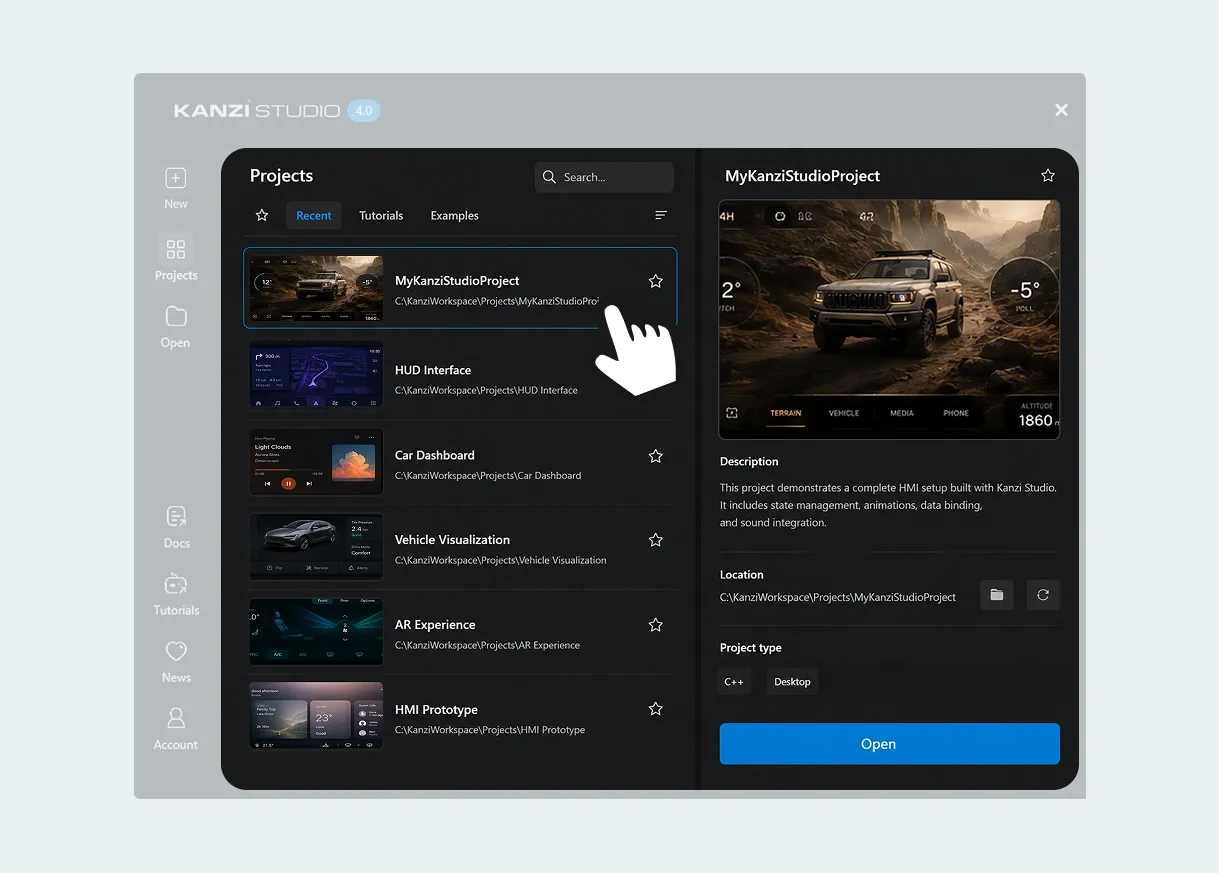This screenshot has width=1219, height=873.
Task: Mark AR Experience as favorite
Action: (656, 625)
